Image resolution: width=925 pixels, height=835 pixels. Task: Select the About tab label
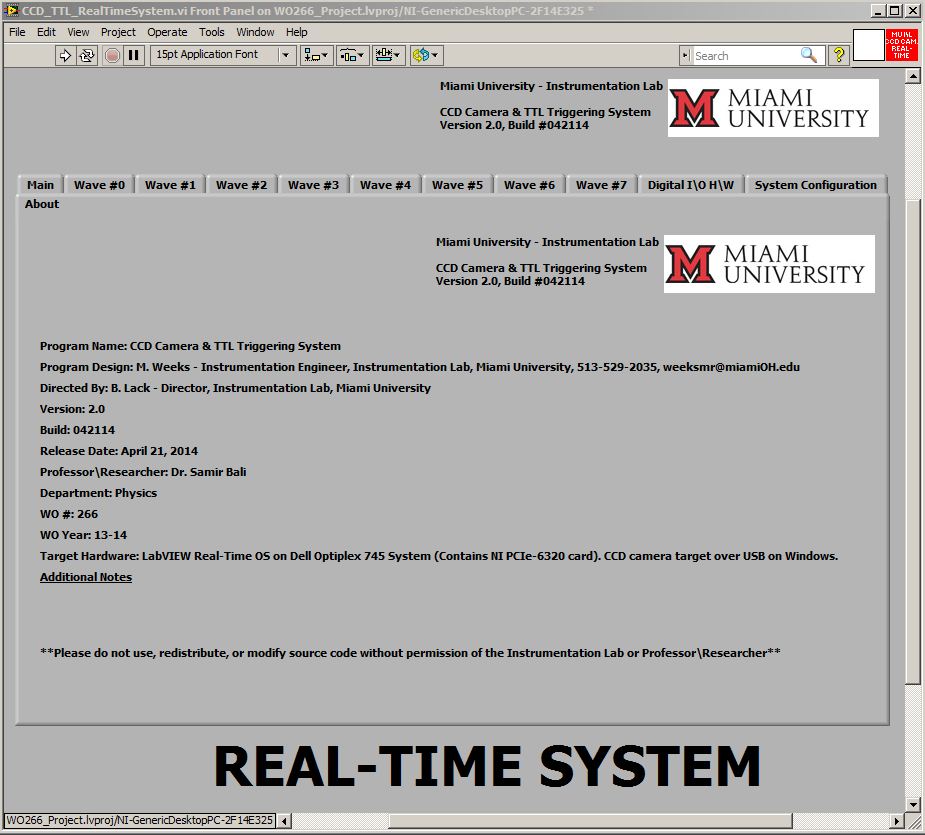[x=42, y=204]
